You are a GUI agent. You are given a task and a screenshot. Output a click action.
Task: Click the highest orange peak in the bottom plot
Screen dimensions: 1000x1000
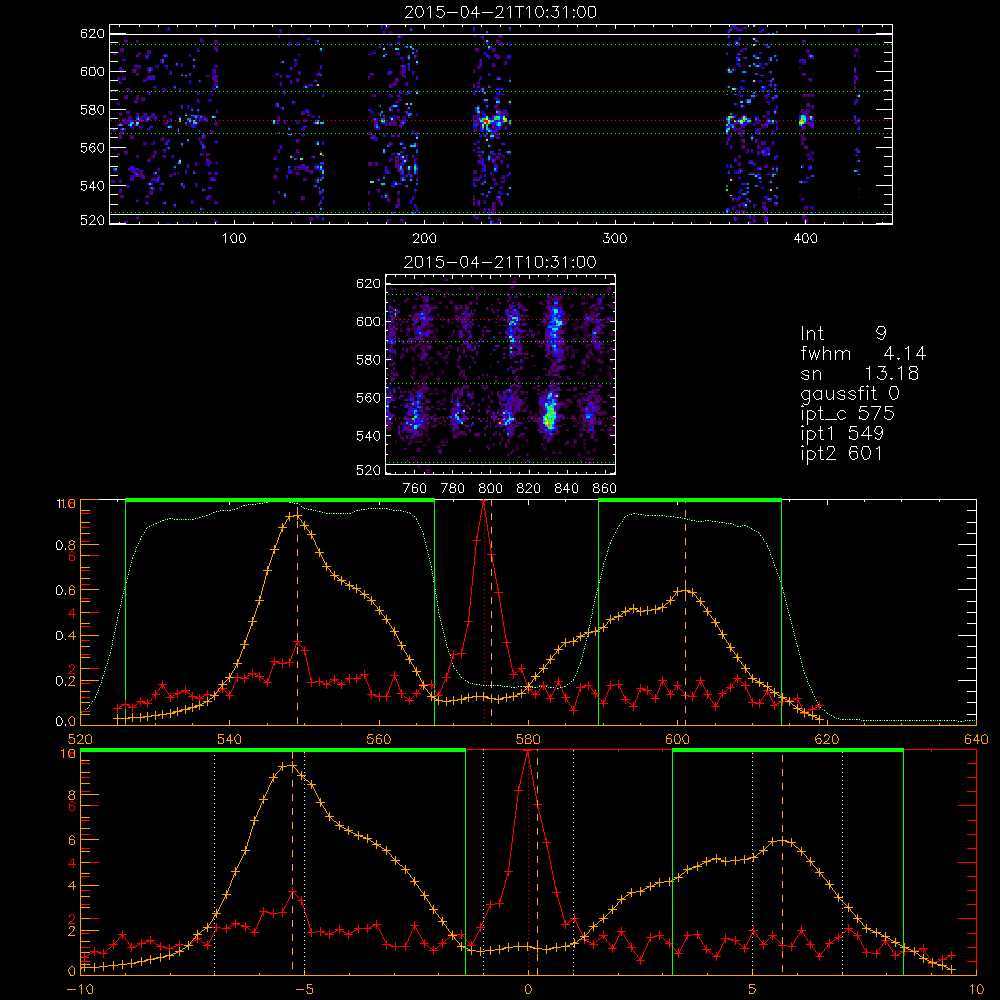290,765
